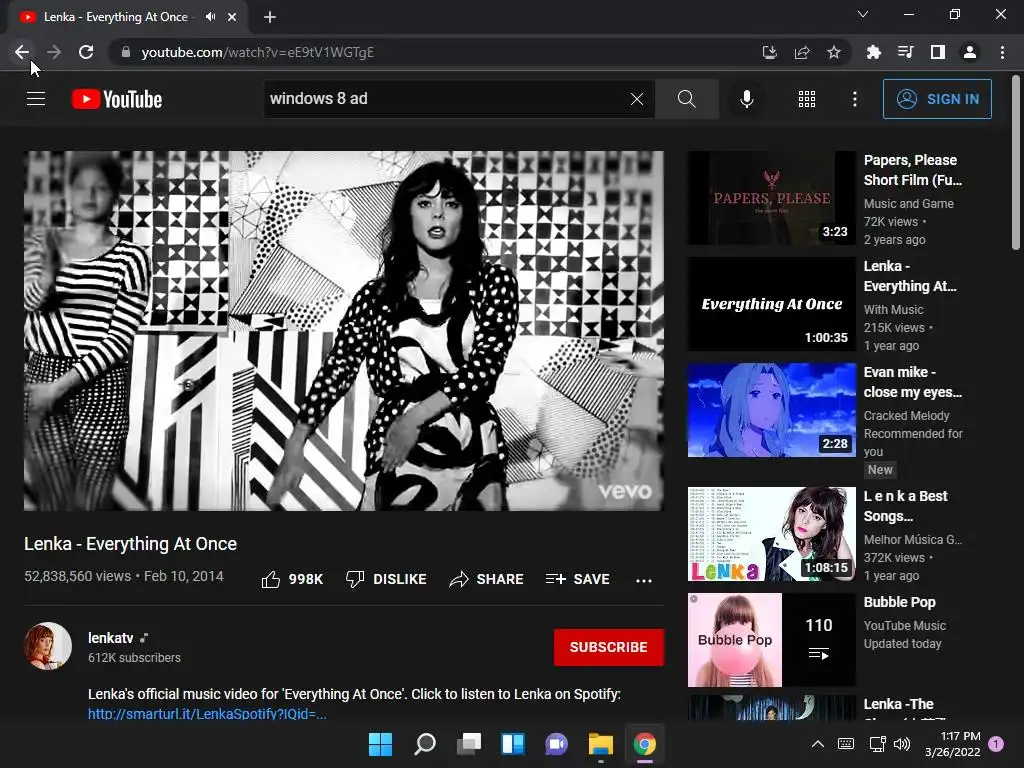Close the Lenka YouTube tab
The image size is (1024, 768).
coord(232,17)
